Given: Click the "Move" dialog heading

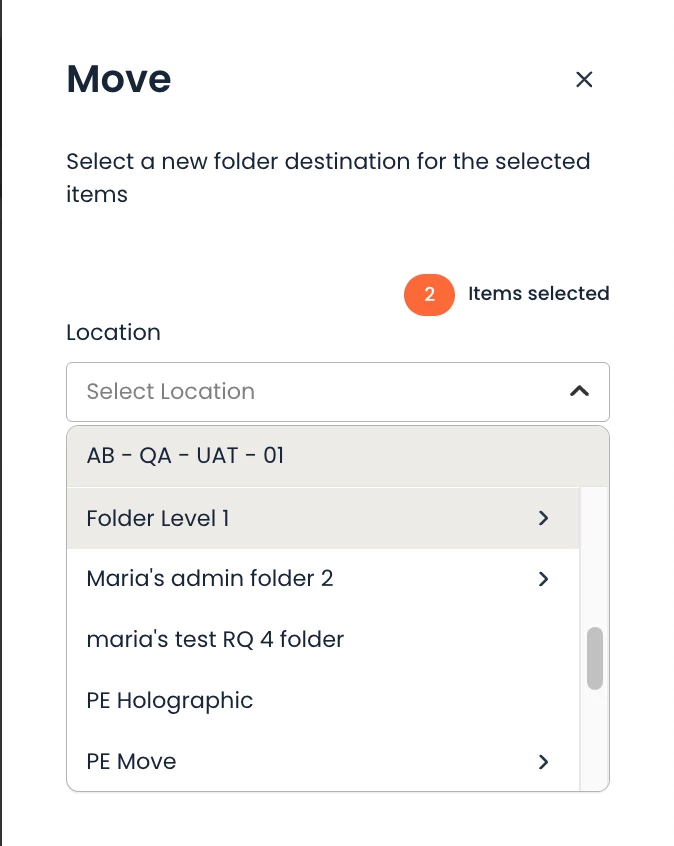Looking at the screenshot, I should [x=119, y=79].
